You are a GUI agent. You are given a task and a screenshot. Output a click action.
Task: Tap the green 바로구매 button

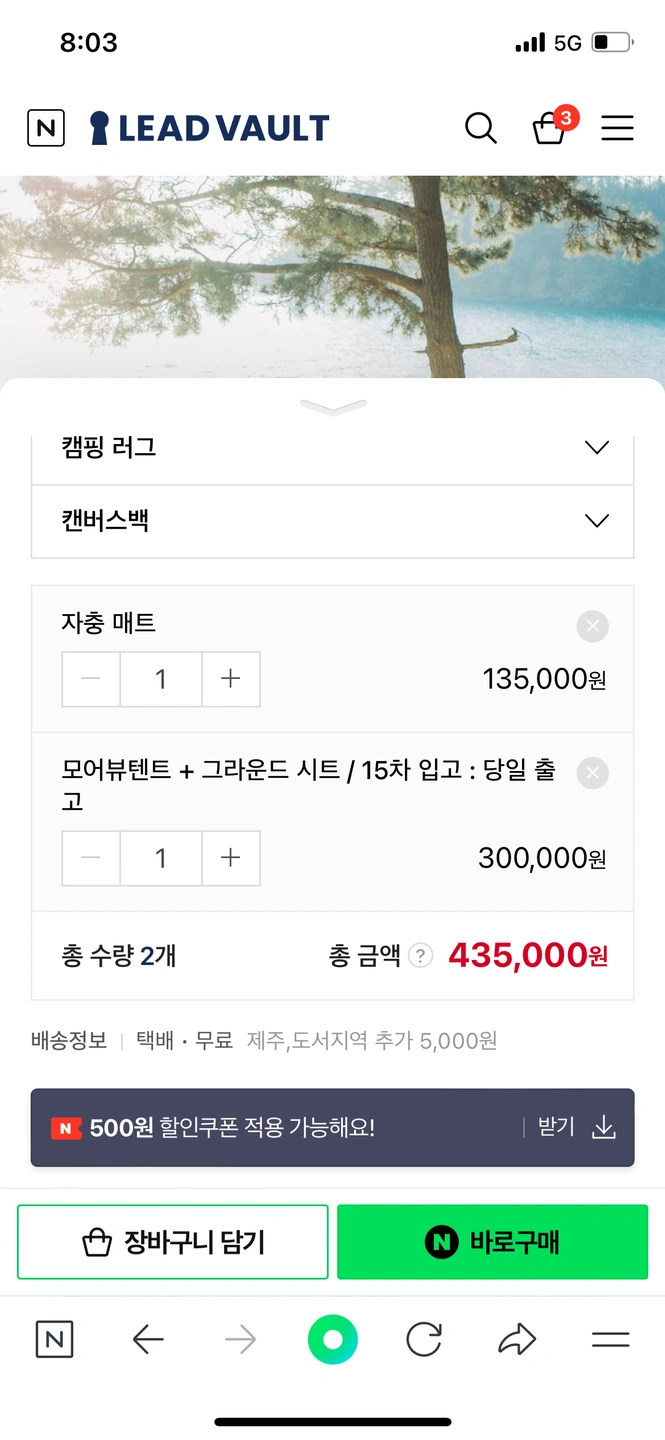click(x=492, y=1242)
